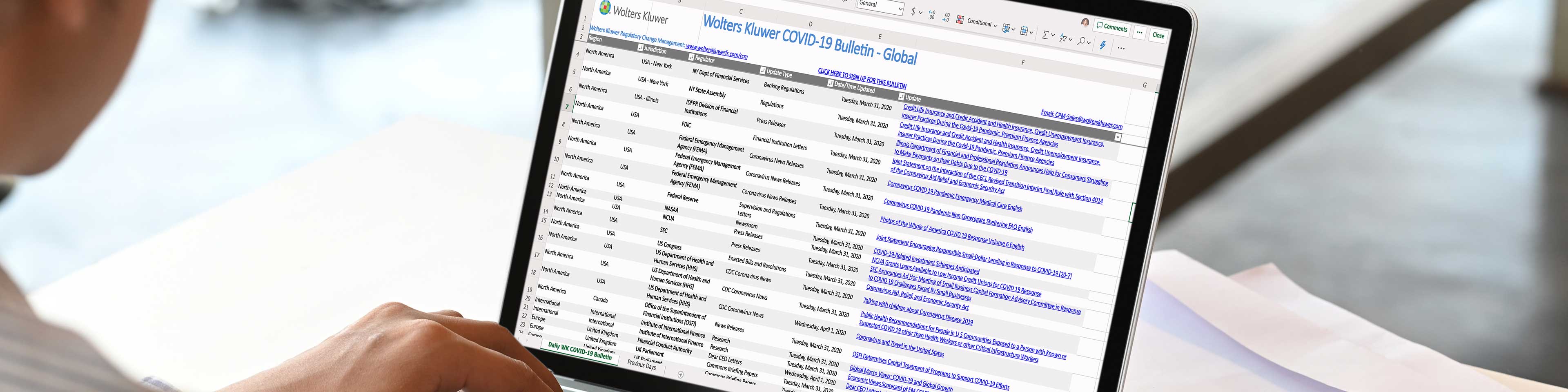Click the Format as Table icon
The width and height of the screenshot is (1568, 392).
[1006, 28]
